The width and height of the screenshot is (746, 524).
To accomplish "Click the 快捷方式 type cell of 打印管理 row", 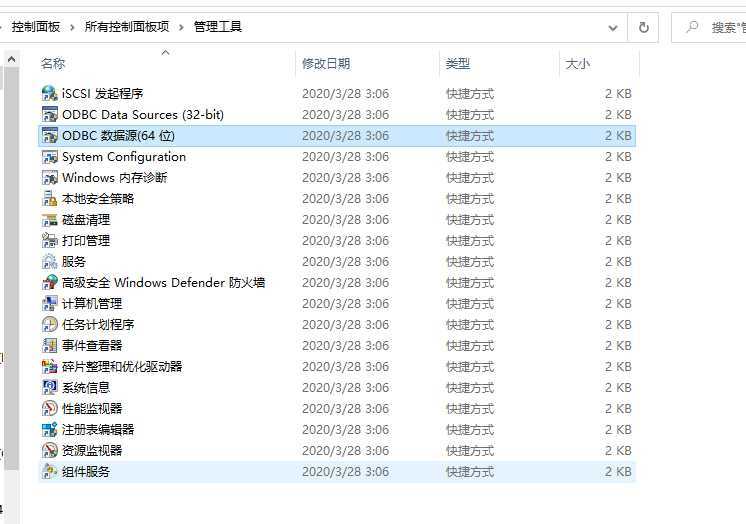I will click(470, 240).
